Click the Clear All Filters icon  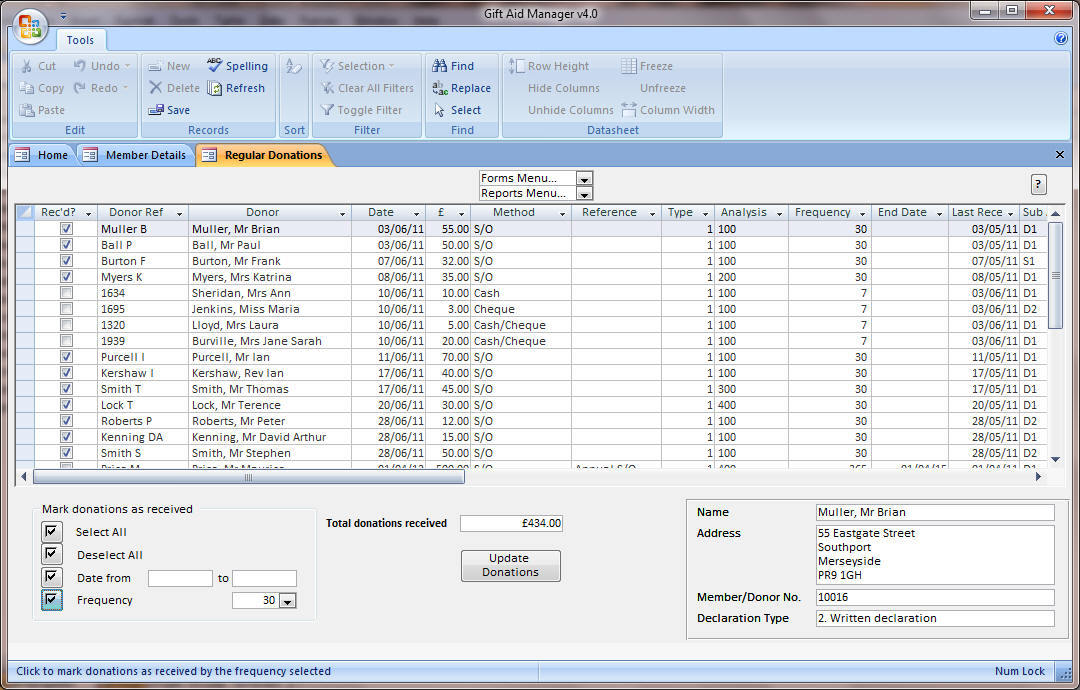[328, 88]
